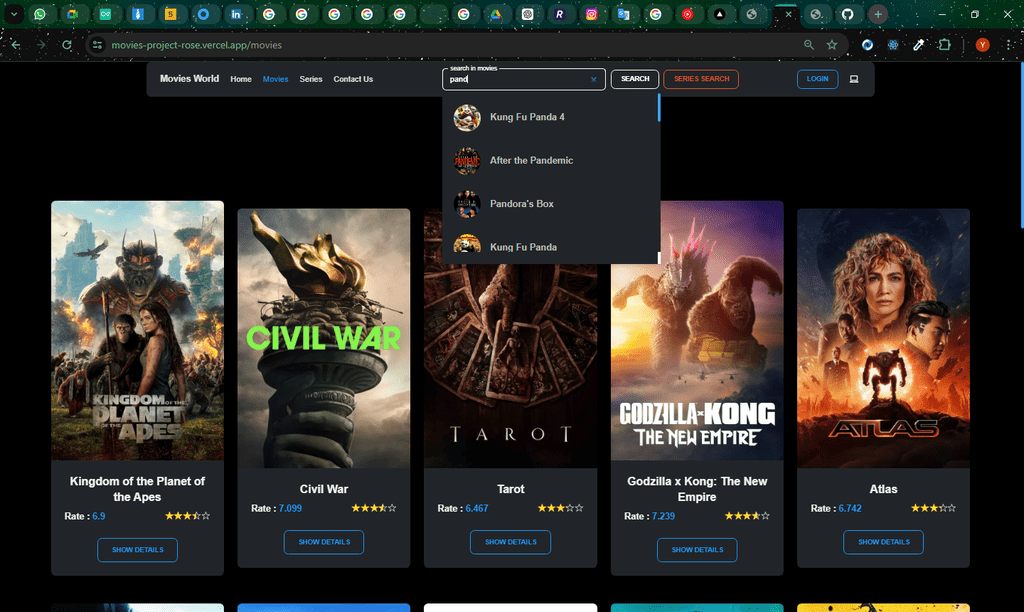Show details for Godzilla x Kong

click(697, 550)
